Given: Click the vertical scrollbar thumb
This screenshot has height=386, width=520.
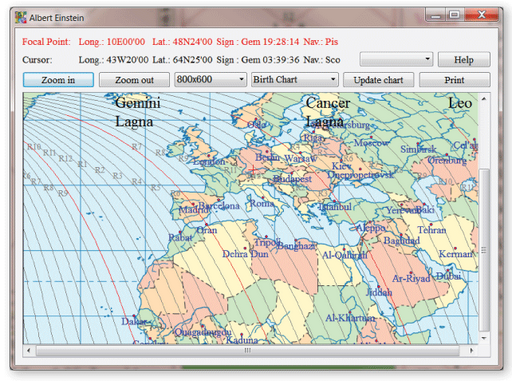Looking at the screenshot, I should coord(484,250).
